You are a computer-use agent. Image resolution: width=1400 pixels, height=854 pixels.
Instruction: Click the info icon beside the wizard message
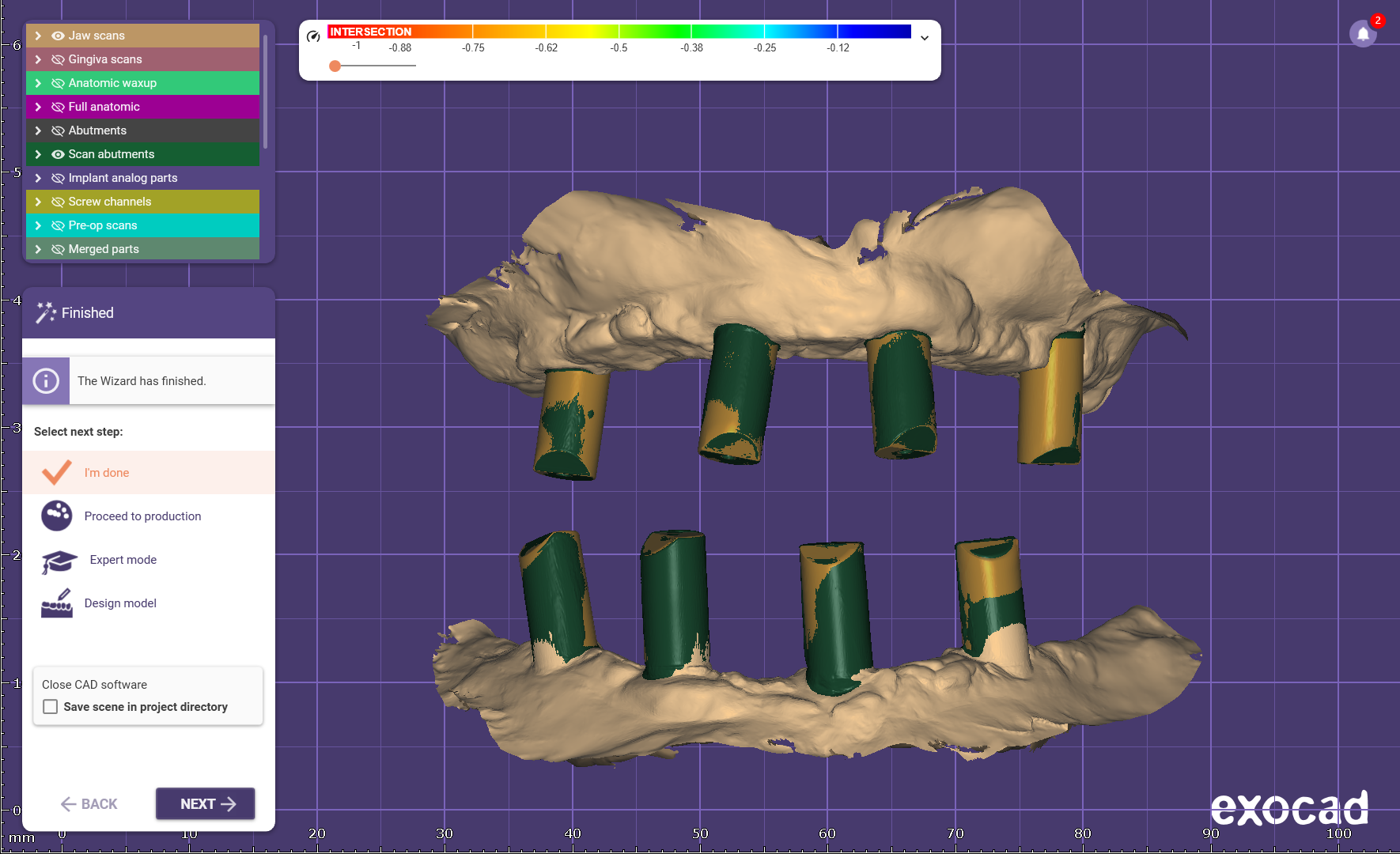pyautogui.click(x=46, y=381)
